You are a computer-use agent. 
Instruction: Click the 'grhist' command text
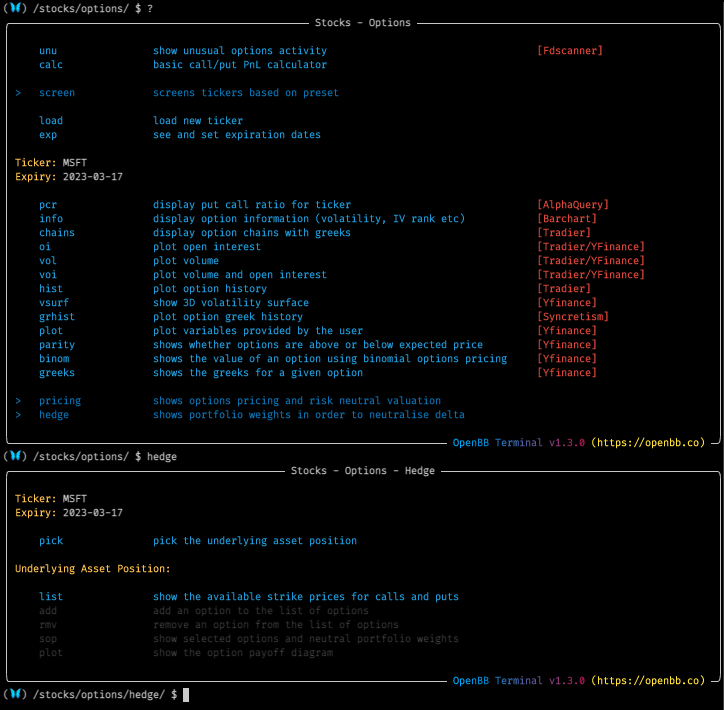point(57,317)
